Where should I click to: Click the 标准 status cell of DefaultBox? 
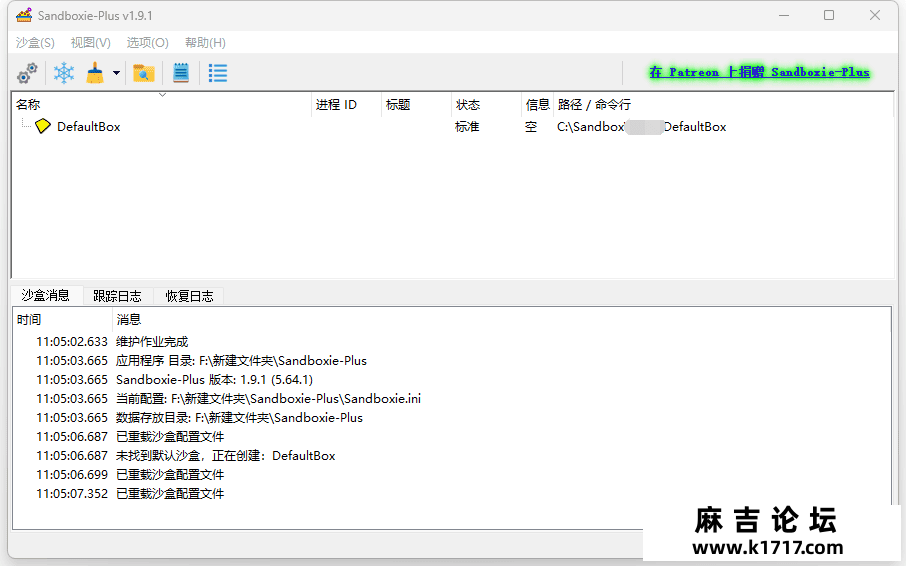(x=467, y=126)
